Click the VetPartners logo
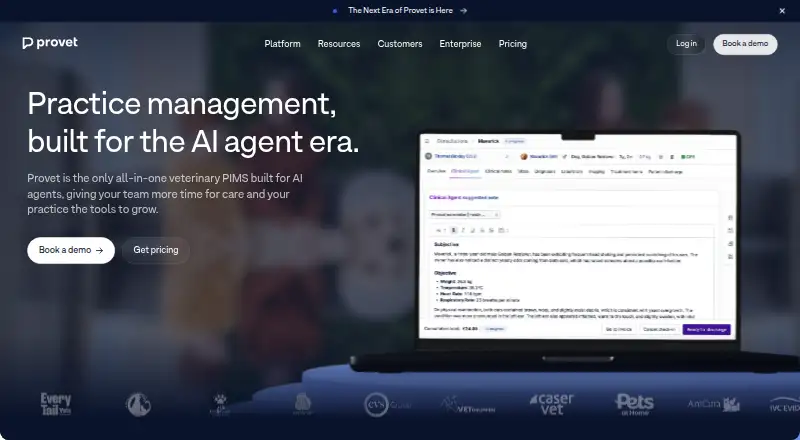The image size is (800, 440). [468, 405]
